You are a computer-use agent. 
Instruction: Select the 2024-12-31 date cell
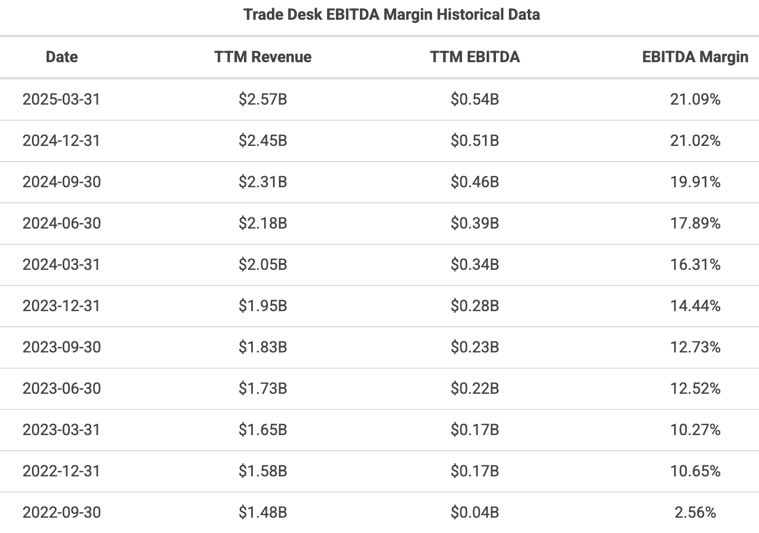pyautogui.click(x=61, y=140)
